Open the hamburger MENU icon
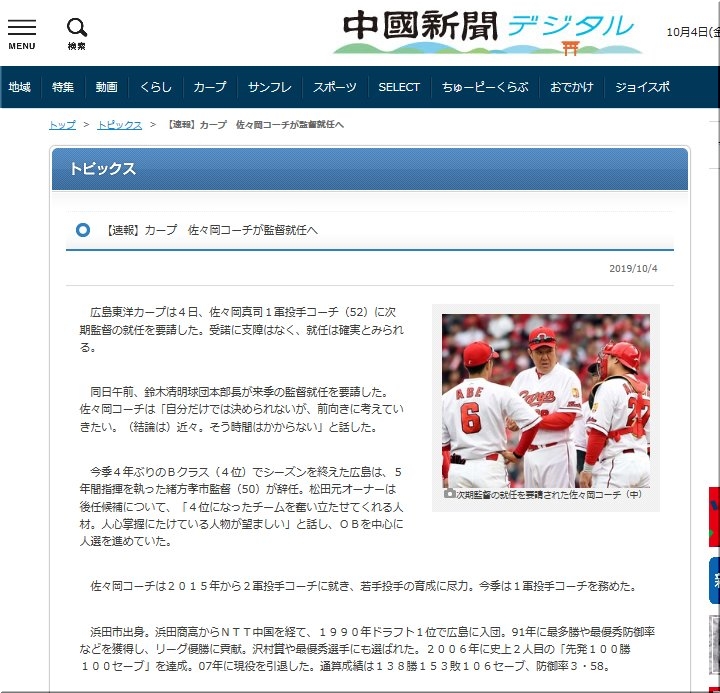 (x=22, y=33)
